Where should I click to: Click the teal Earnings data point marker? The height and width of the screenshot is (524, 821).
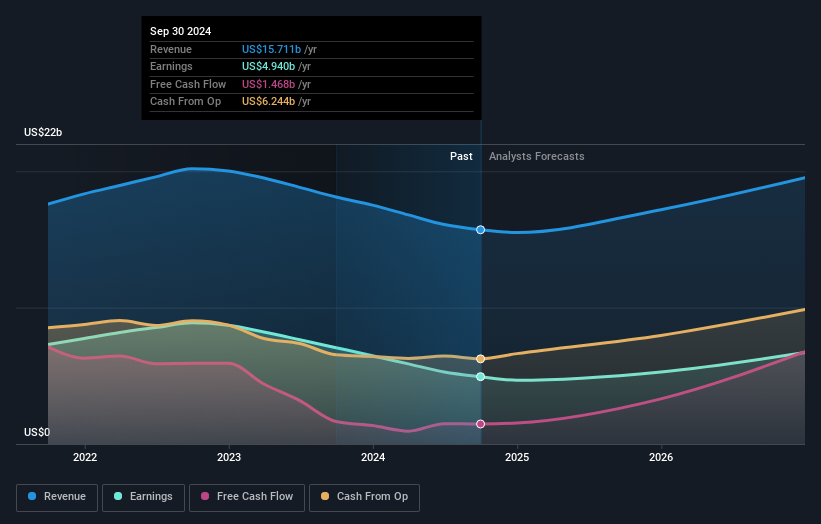[x=481, y=377]
